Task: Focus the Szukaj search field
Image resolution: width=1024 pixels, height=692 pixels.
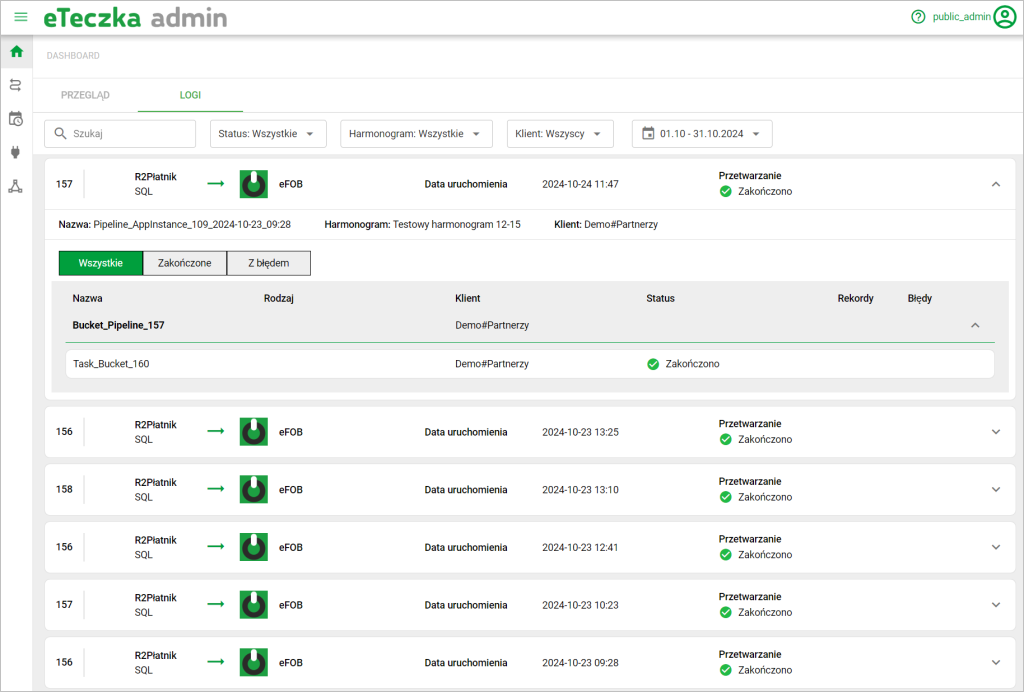Action: pyautogui.click(x=120, y=133)
